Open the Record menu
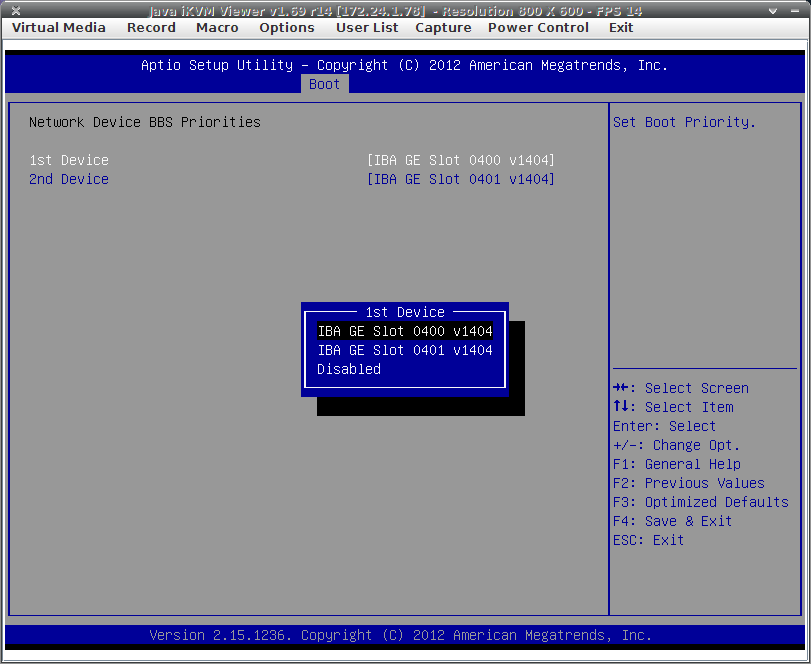 [151, 28]
